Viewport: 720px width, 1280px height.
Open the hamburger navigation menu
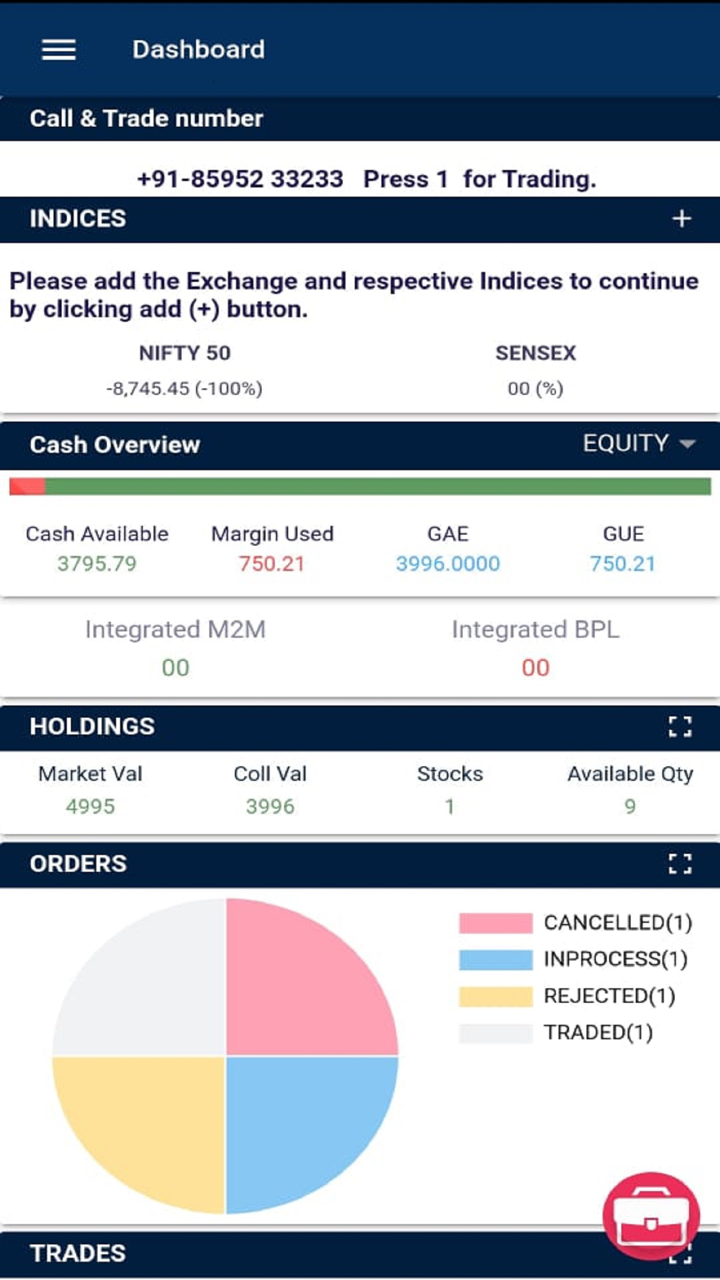59,50
